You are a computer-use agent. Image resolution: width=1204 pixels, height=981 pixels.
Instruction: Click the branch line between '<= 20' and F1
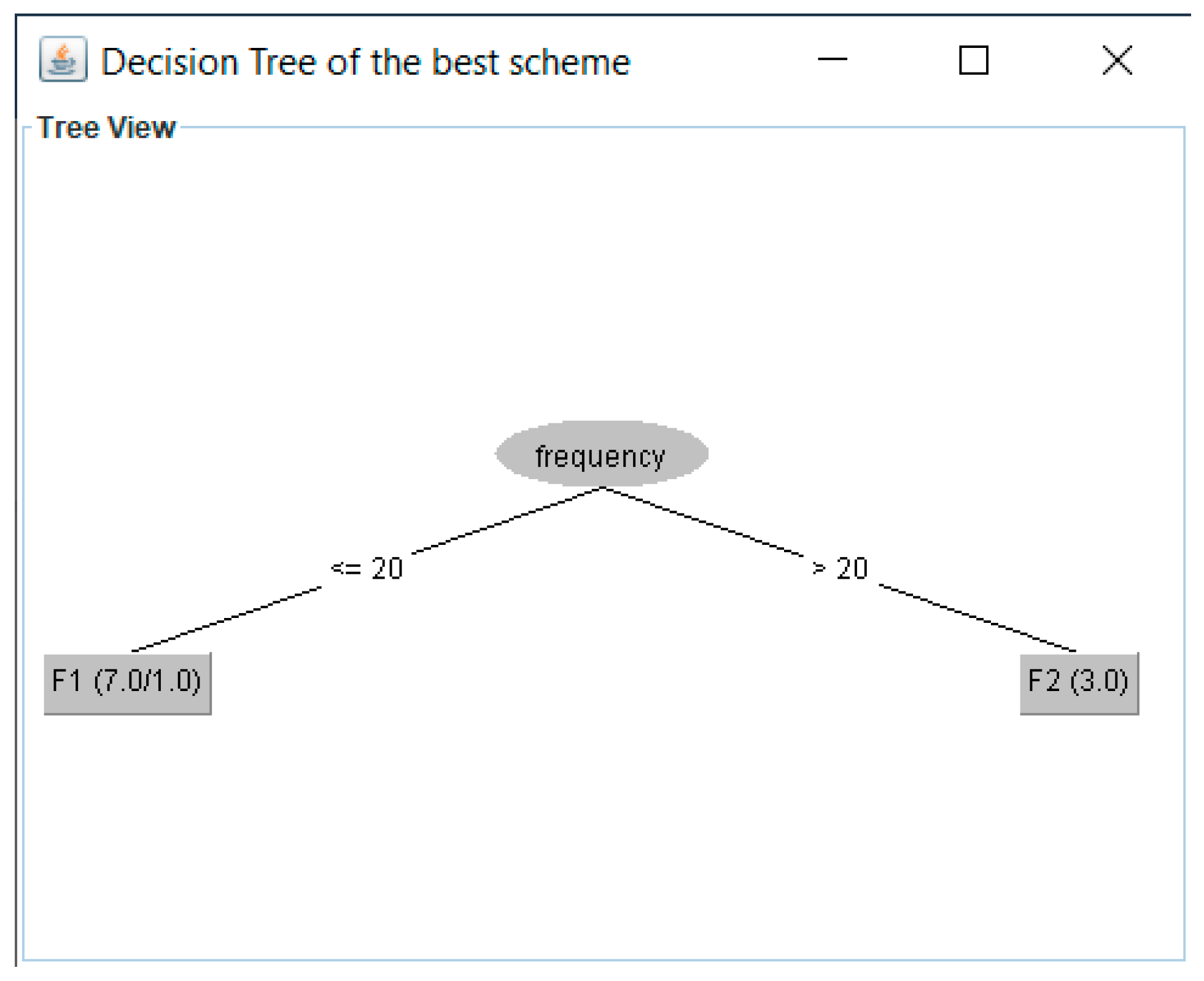[x=227, y=619]
